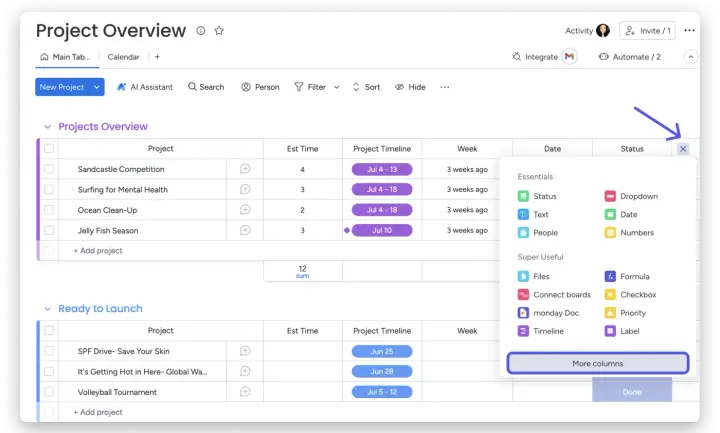
Task: Check the SPF Drive- Save Your Skin row
Action: tap(49, 351)
